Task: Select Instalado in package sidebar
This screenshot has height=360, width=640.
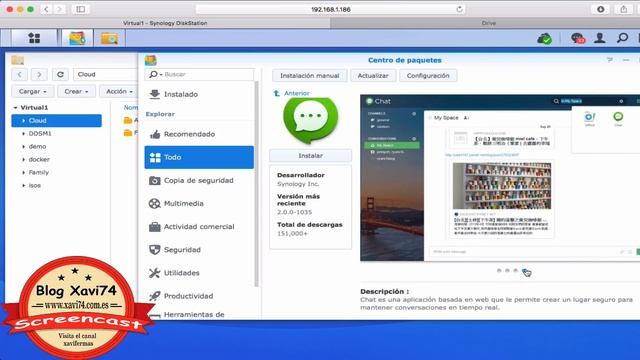Action: point(199,94)
